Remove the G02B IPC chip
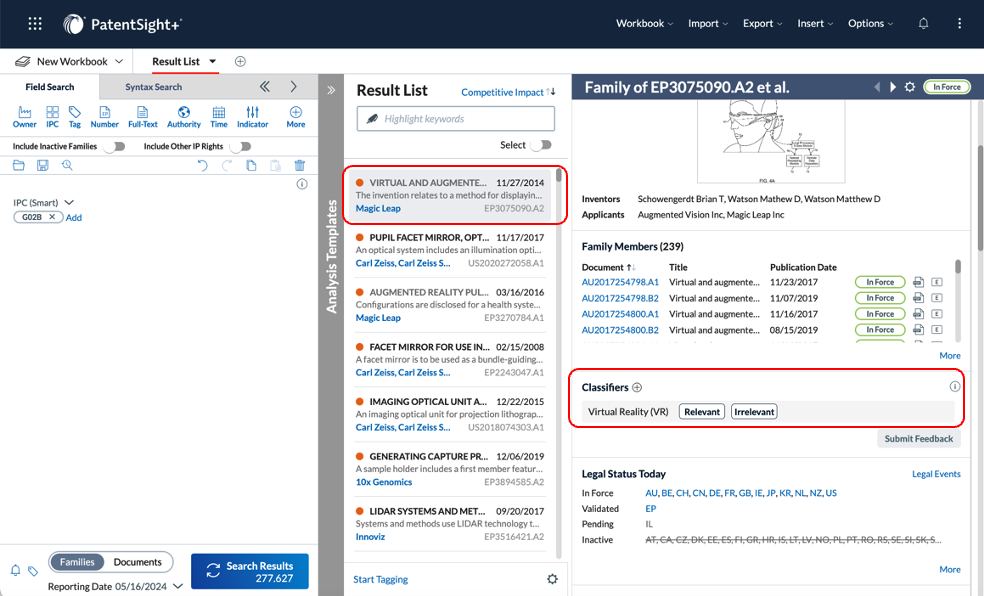This screenshot has width=984, height=596. click(52, 217)
